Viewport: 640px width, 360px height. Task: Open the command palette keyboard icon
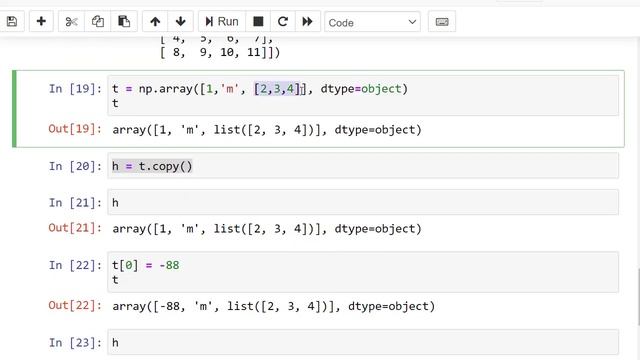pyautogui.click(x=442, y=22)
